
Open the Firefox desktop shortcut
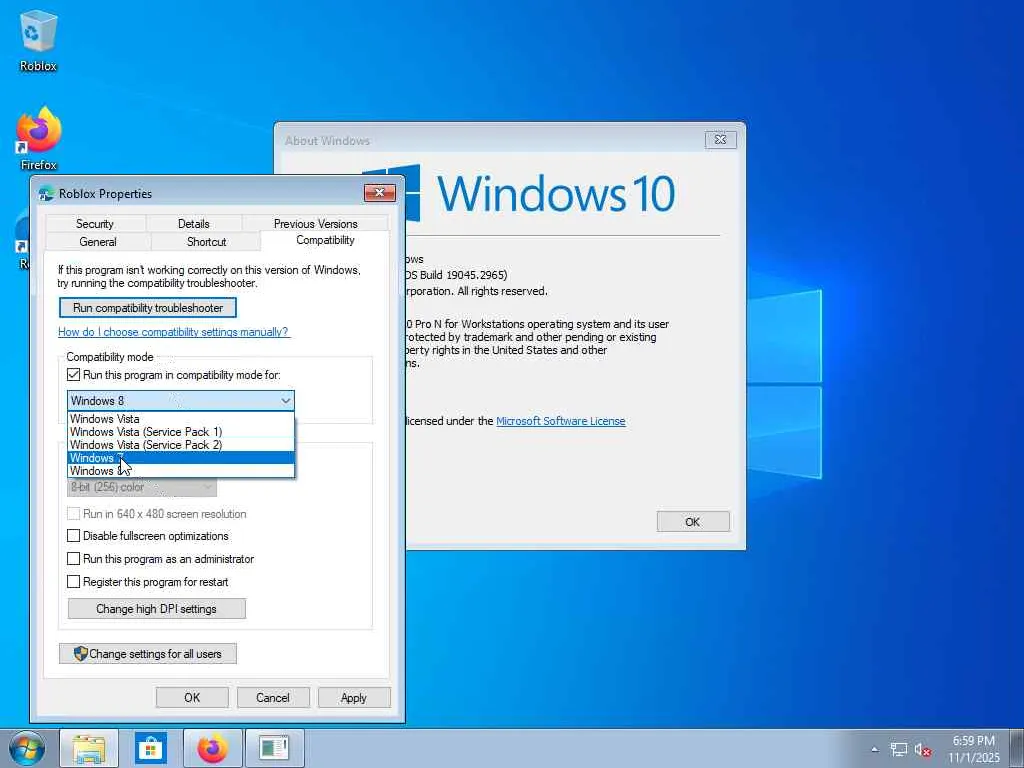39,138
